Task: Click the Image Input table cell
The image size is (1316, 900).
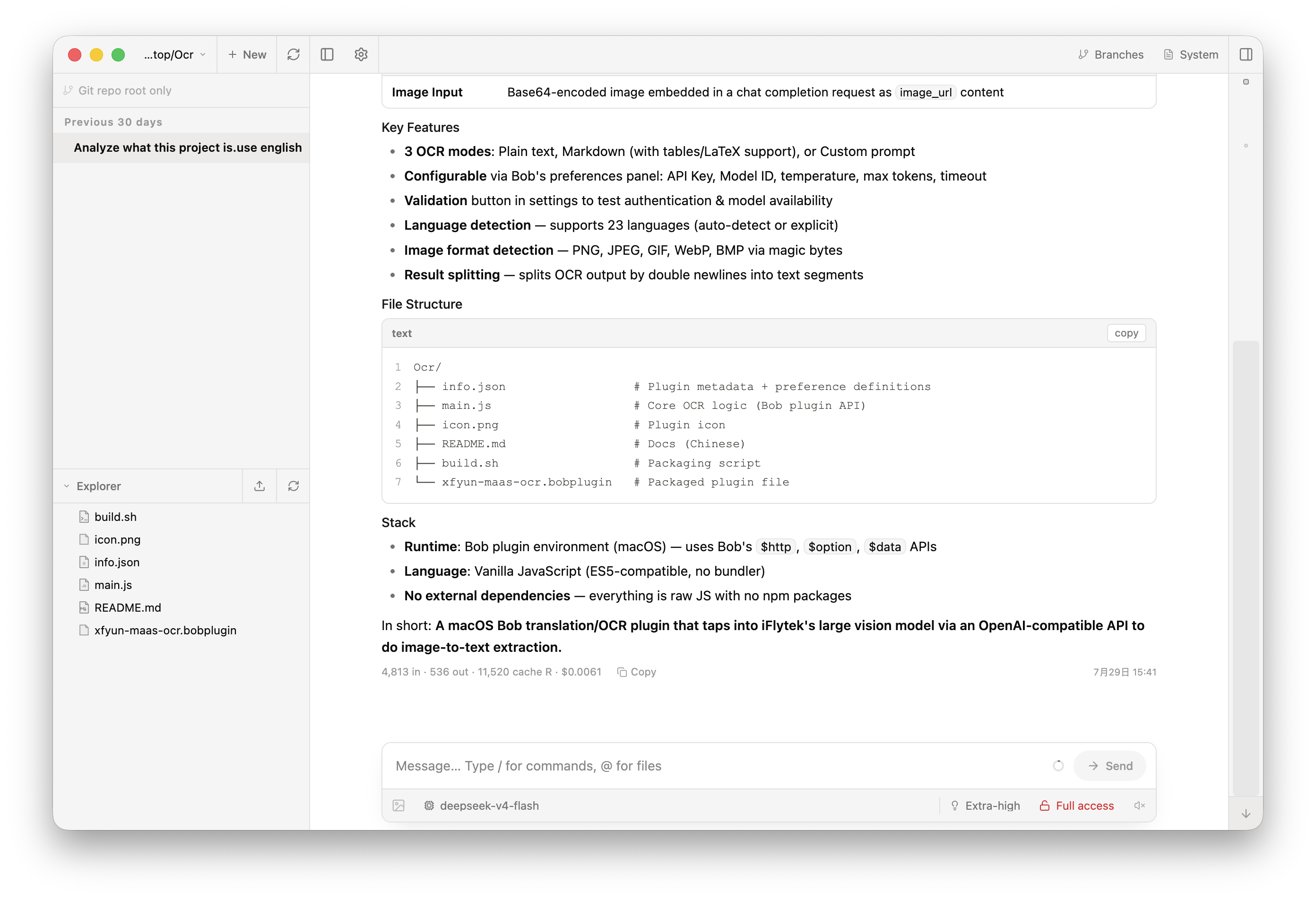Action: coord(427,92)
